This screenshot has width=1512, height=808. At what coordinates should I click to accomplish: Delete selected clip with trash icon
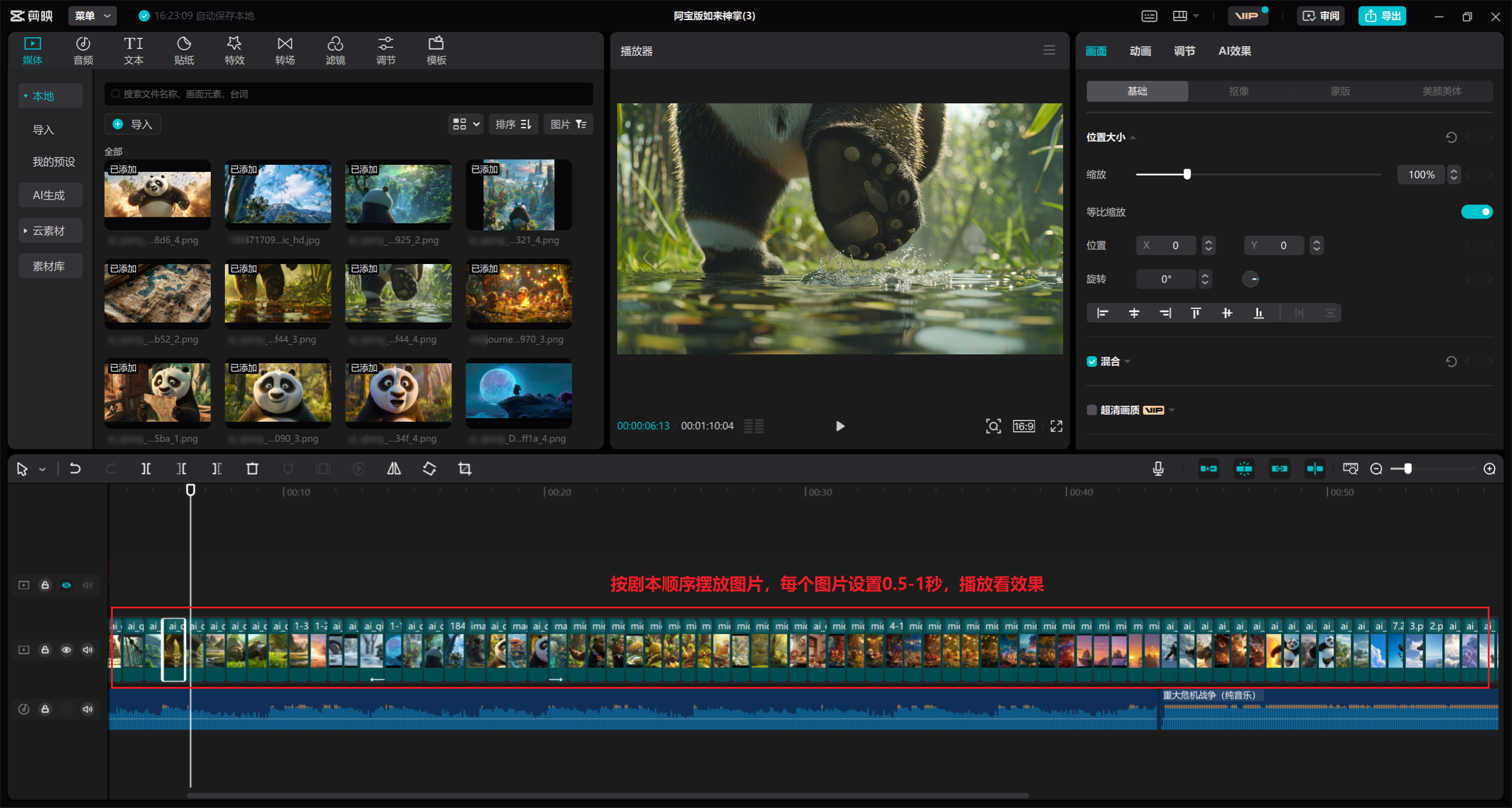click(252, 469)
